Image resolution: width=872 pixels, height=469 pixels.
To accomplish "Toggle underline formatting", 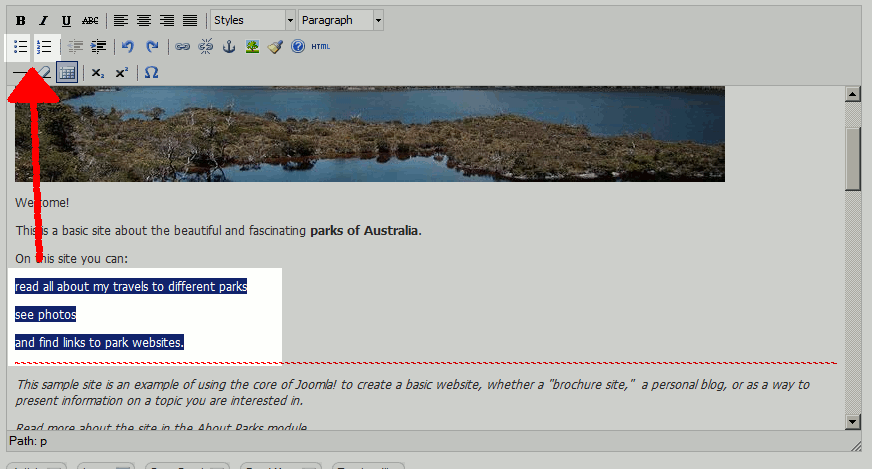I will (x=66, y=20).
